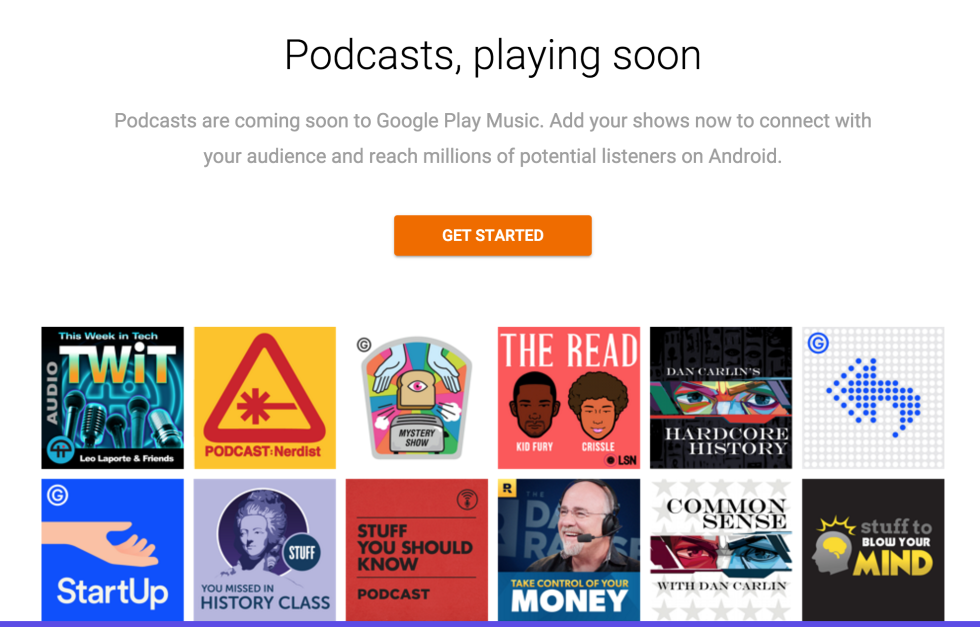Image resolution: width=980 pixels, height=627 pixels.
Task: Open the TWiT This Week in Tech podcast cover
Action: [112, 398]
